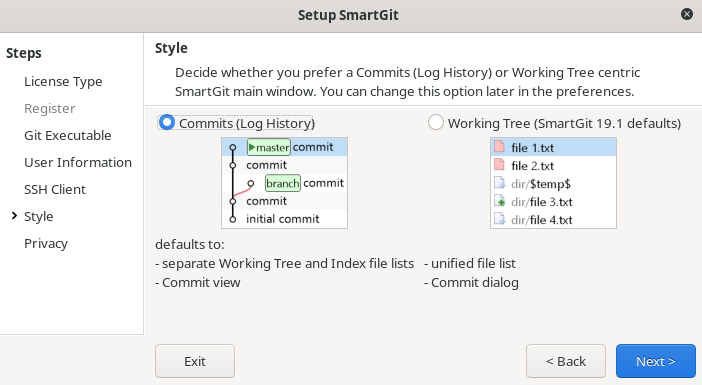Viewport: 702px width, 385px height.
Task: Select the Working Tree radio button
Action: point(436,122)
